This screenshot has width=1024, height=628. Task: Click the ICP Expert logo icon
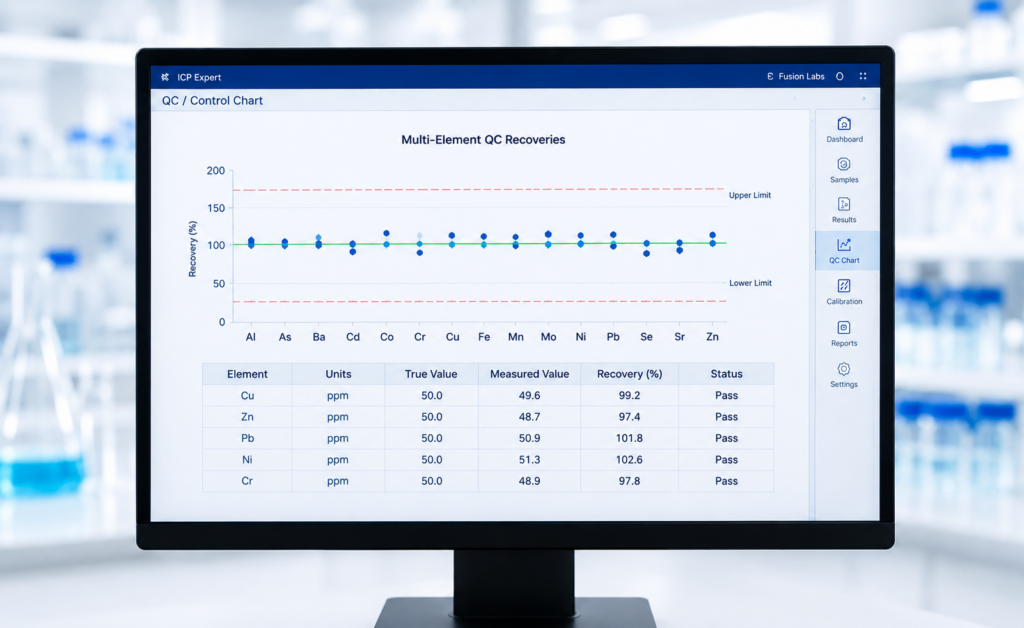[165, 77]
